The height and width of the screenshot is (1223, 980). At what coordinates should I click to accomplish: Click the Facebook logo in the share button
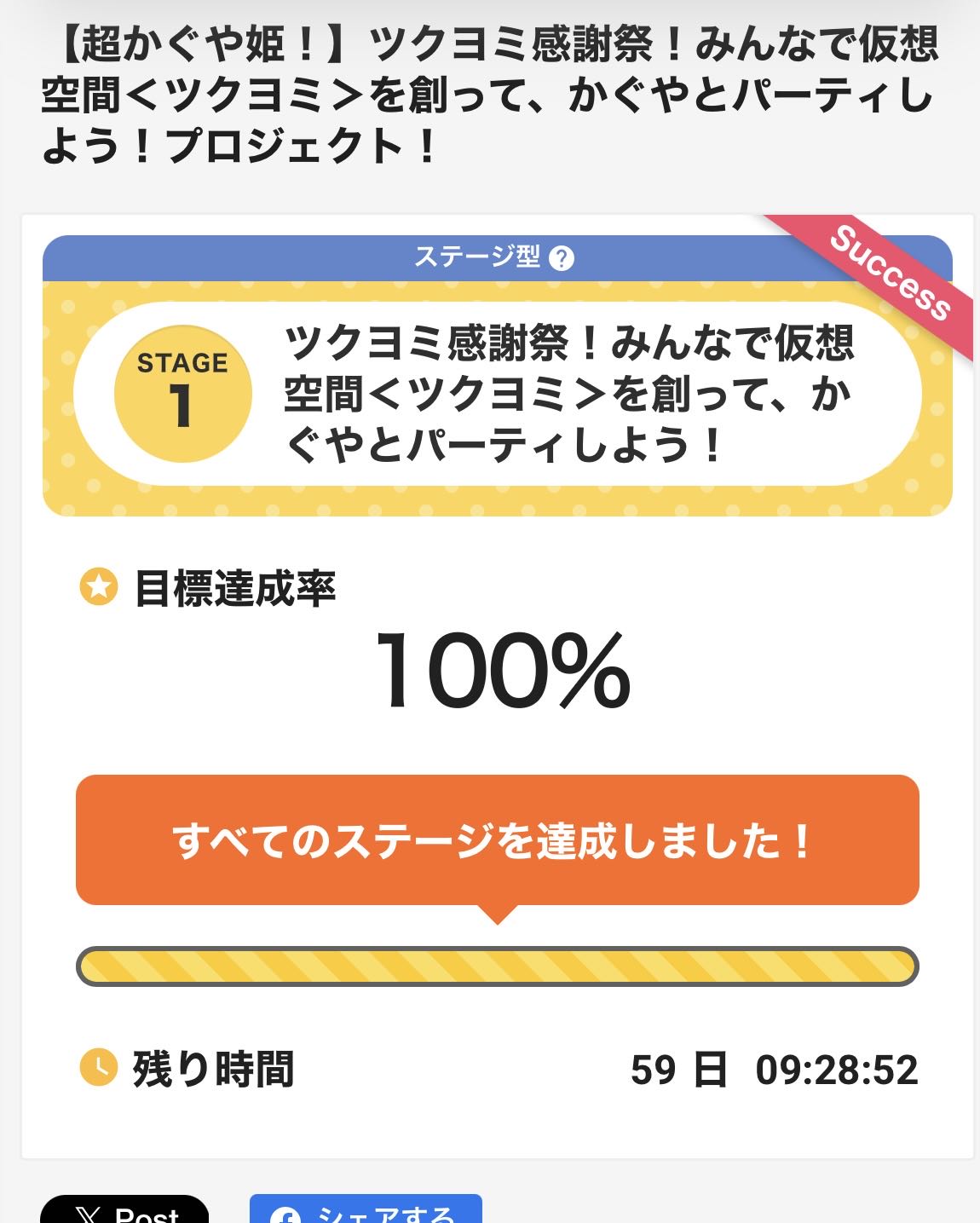(x=285, y=1216)
